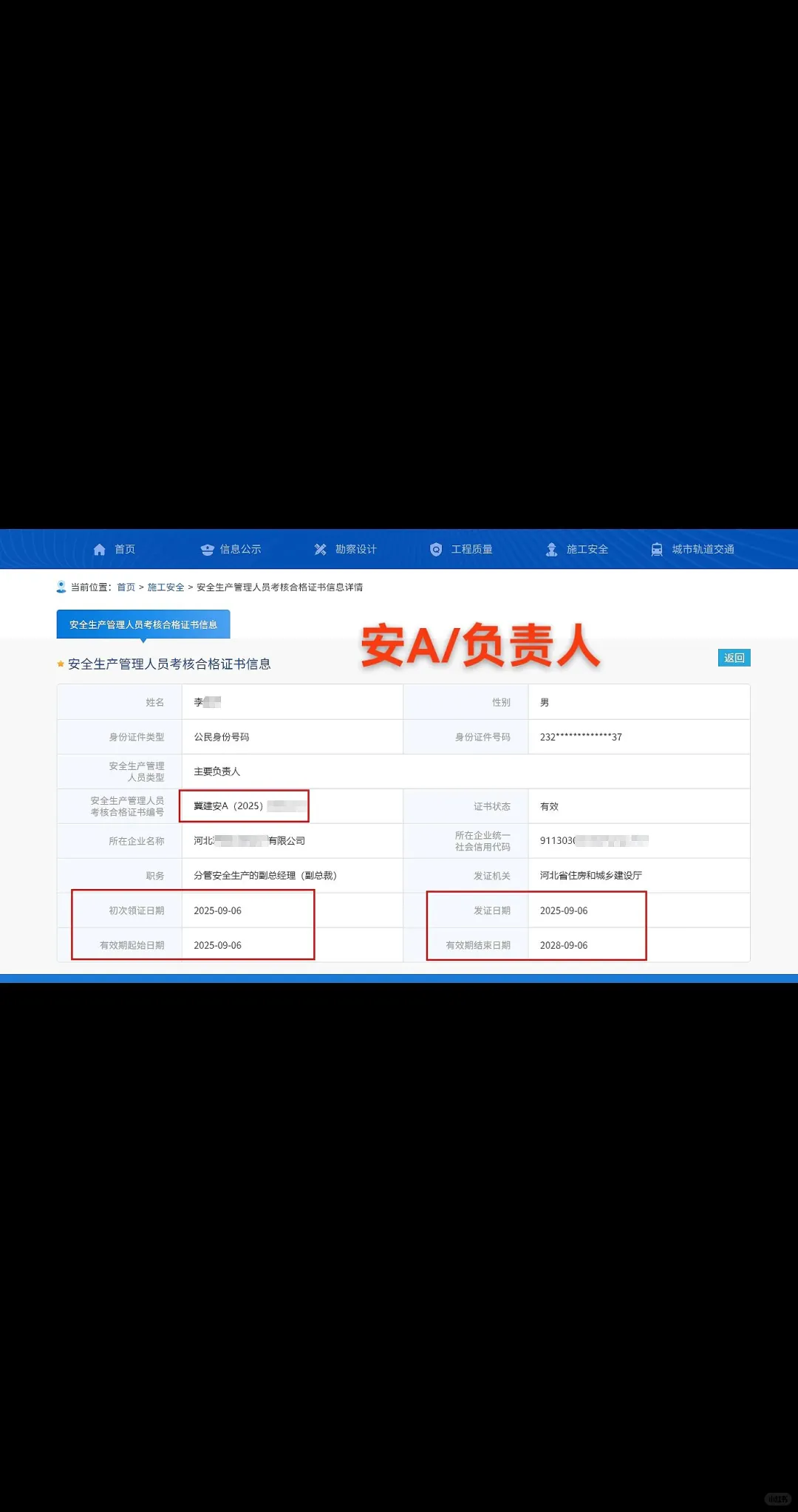Click gender value 男
The image size is (798, 1512).
[545, 702]
